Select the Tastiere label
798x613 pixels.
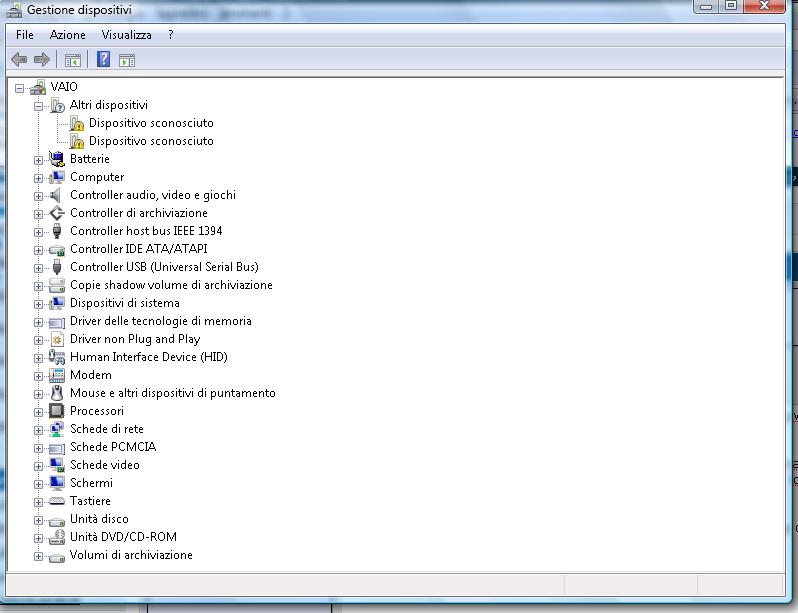(90, 501)
